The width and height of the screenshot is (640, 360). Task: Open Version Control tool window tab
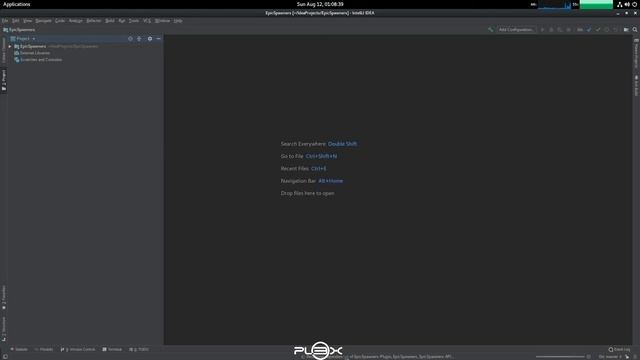[78, 349]
